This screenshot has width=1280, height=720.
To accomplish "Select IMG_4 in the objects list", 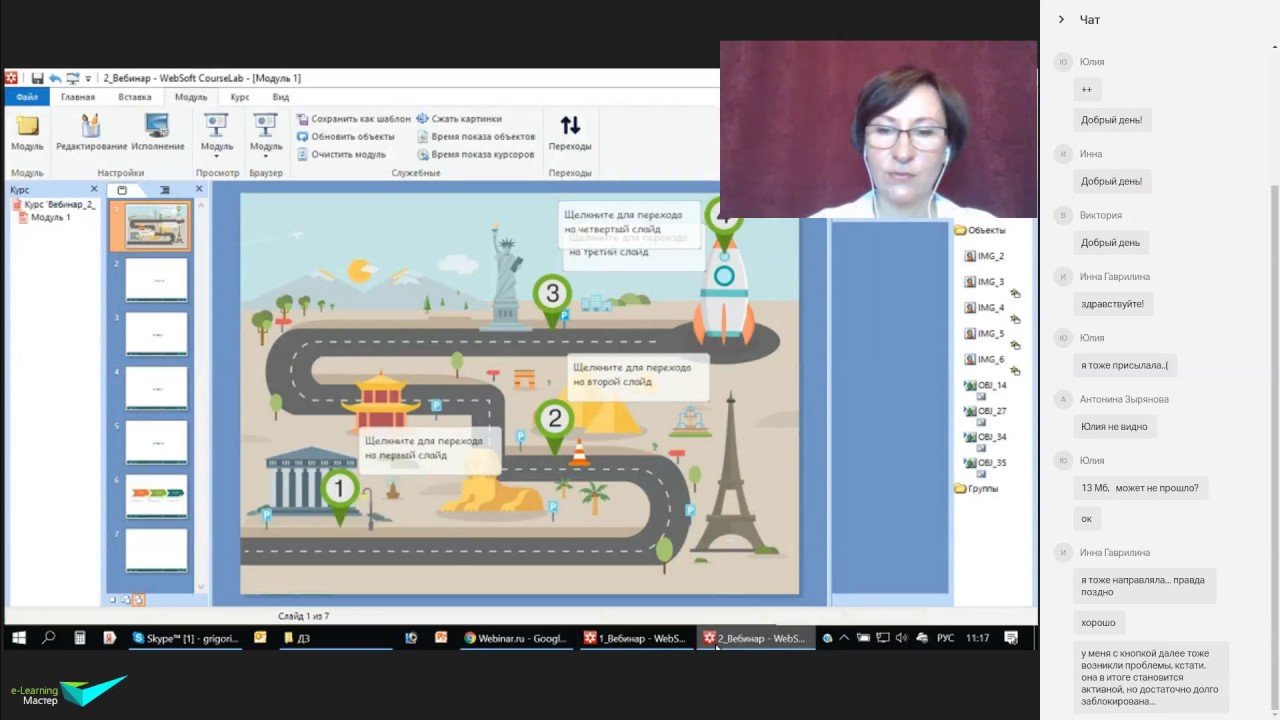I will pos(984,308).
